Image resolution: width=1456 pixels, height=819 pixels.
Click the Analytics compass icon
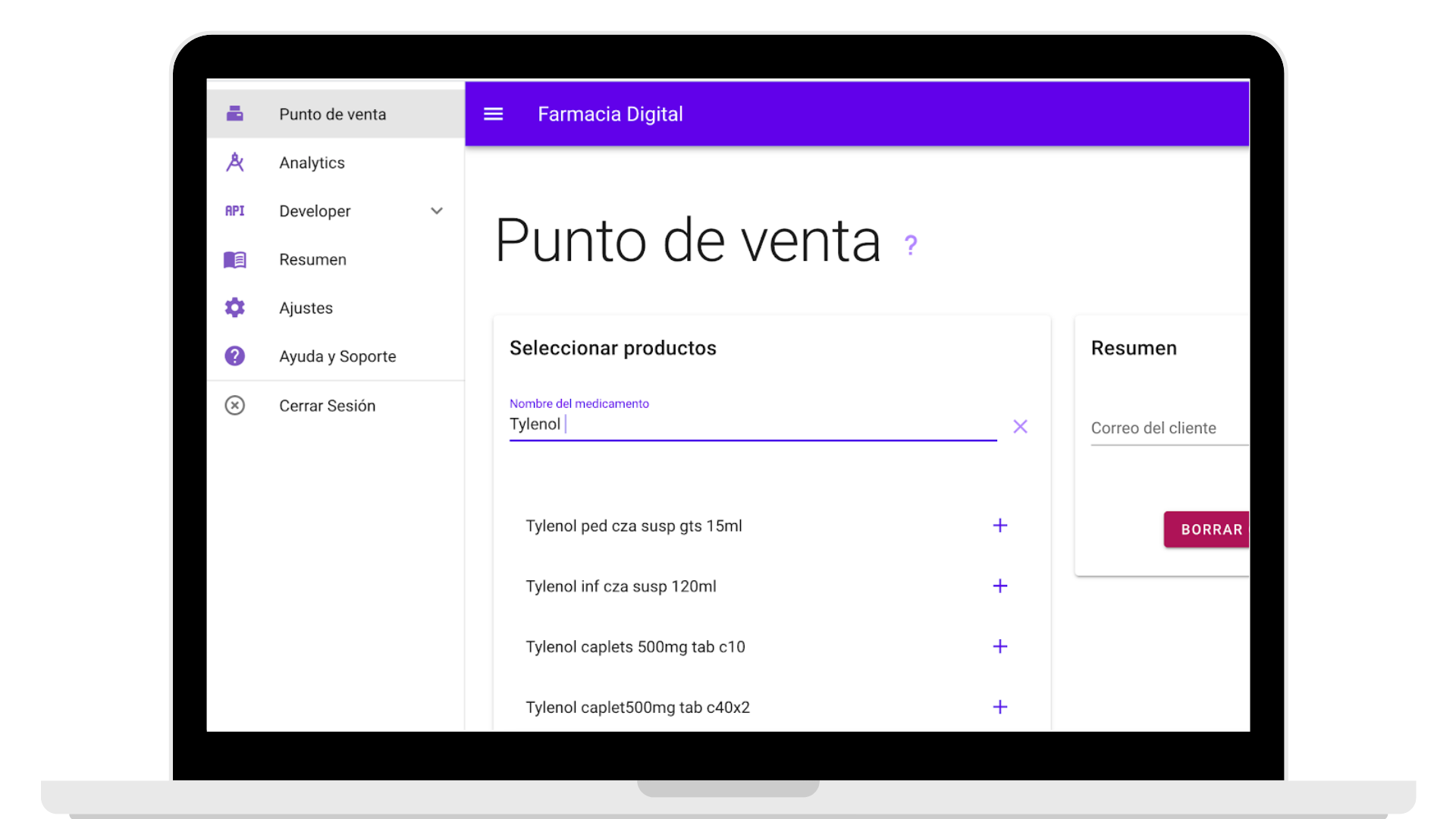[x=235, y=162]
